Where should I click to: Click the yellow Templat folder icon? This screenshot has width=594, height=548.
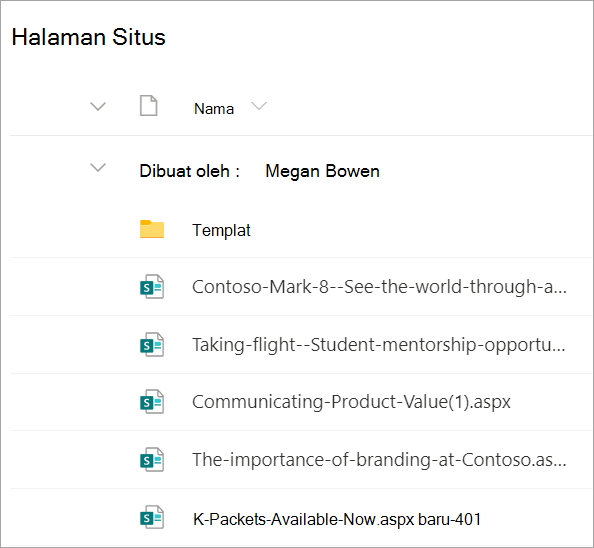tap(152, 229)
